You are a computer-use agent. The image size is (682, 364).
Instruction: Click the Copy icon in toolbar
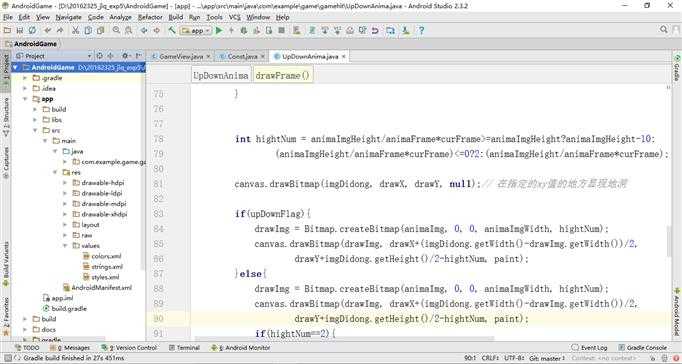click(x=88, y=30)
